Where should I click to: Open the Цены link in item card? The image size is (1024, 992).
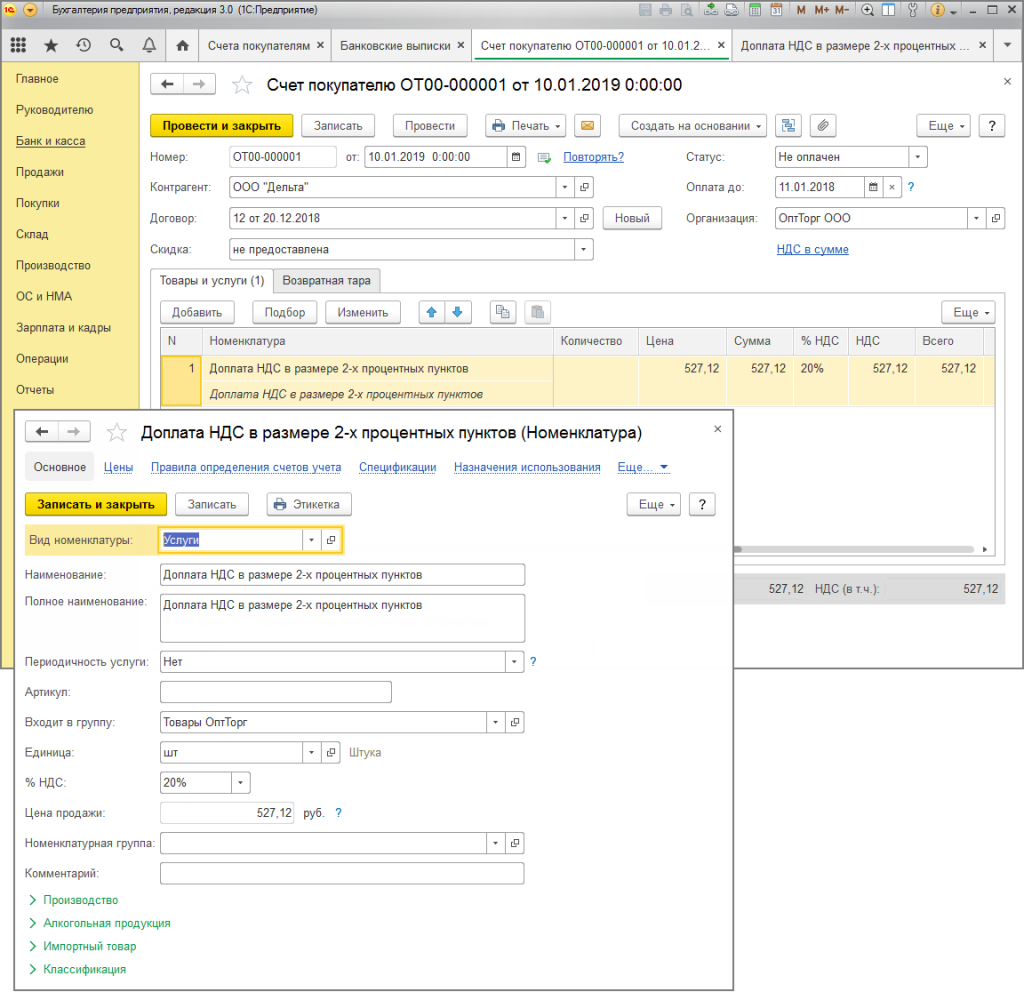pos(118,467)
